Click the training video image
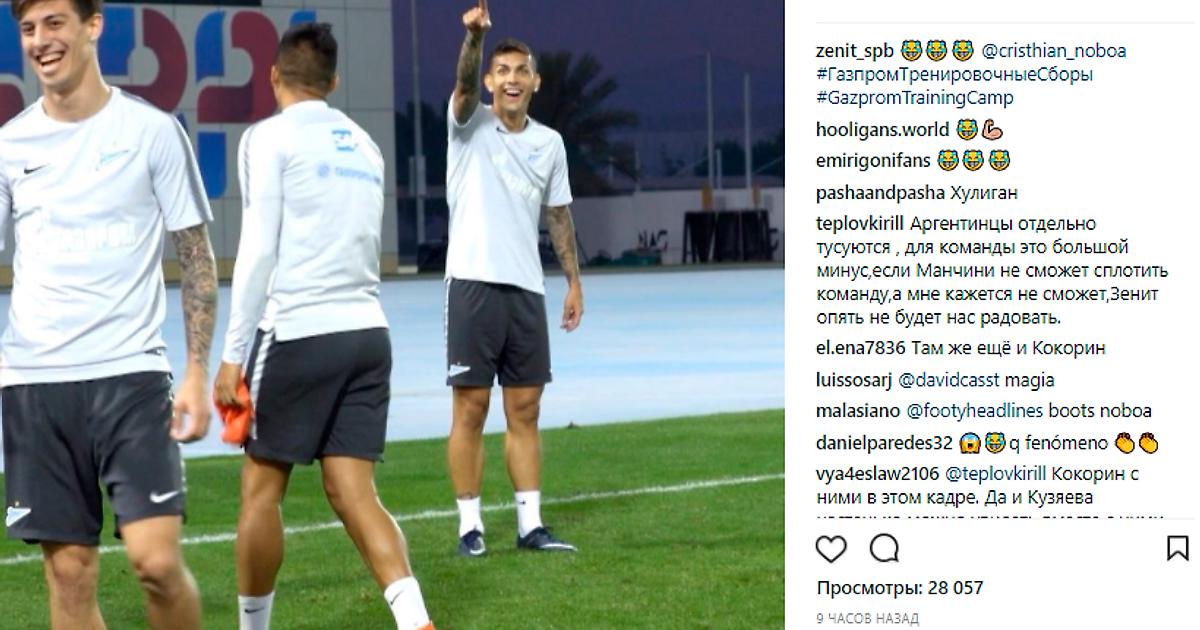 click(392, 315)
